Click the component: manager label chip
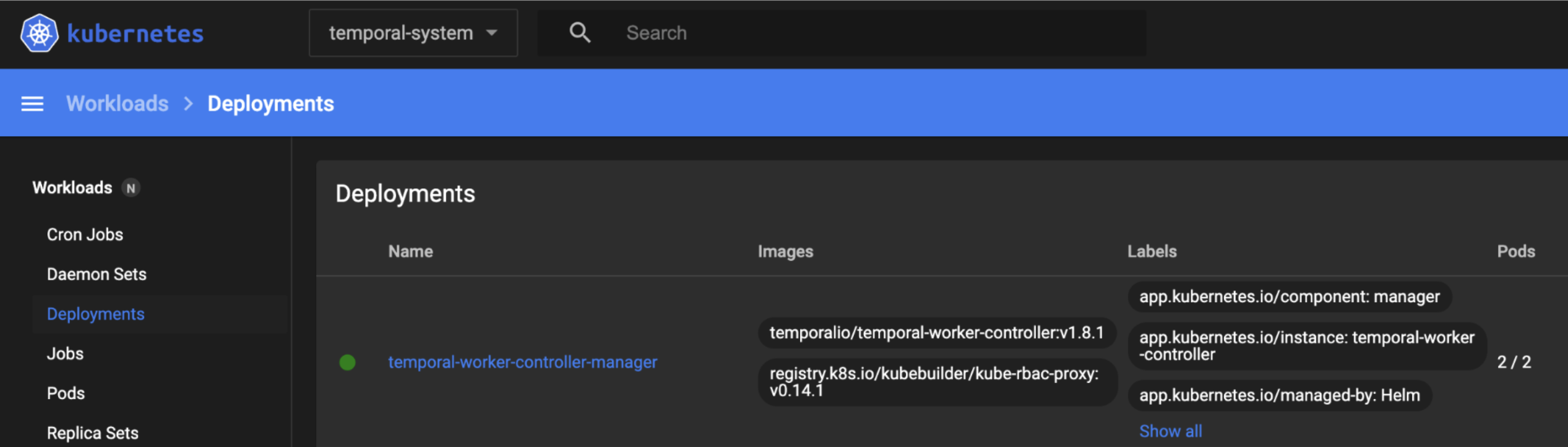 [1289, 297]
